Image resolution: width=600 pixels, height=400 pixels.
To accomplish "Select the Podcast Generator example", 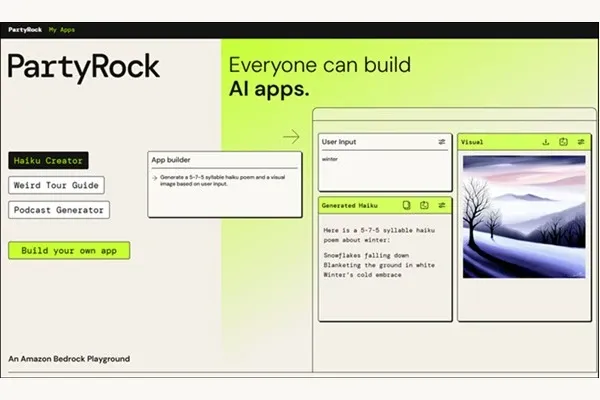I will pyautogui.click(x=59, y=210).
